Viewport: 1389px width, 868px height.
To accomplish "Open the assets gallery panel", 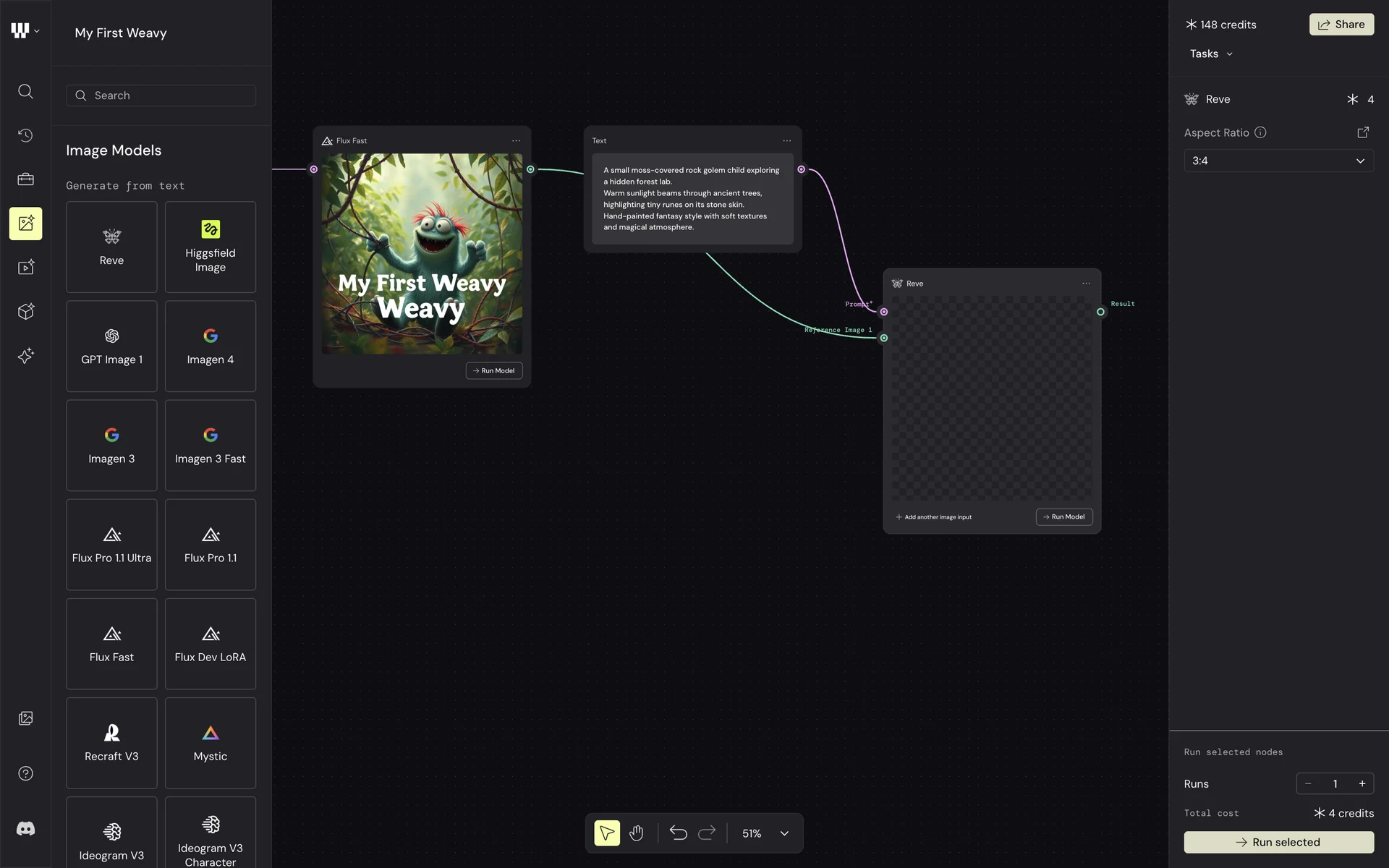I will pos(25,718).
